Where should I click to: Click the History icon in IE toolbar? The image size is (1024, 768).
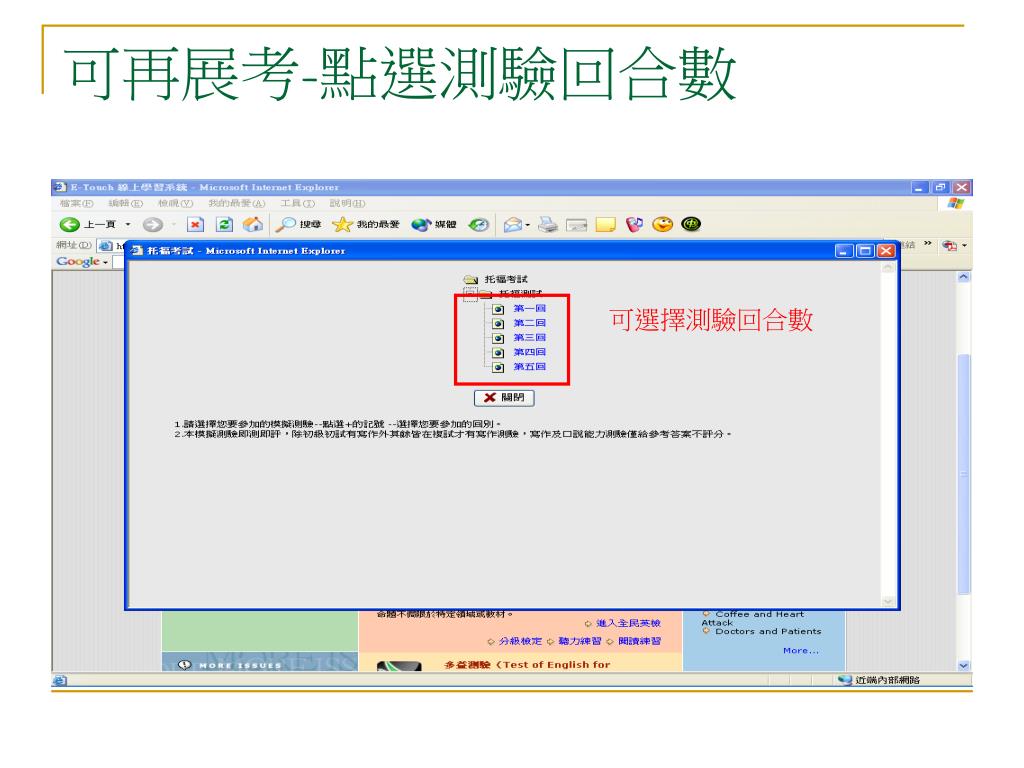click(479, 225)
